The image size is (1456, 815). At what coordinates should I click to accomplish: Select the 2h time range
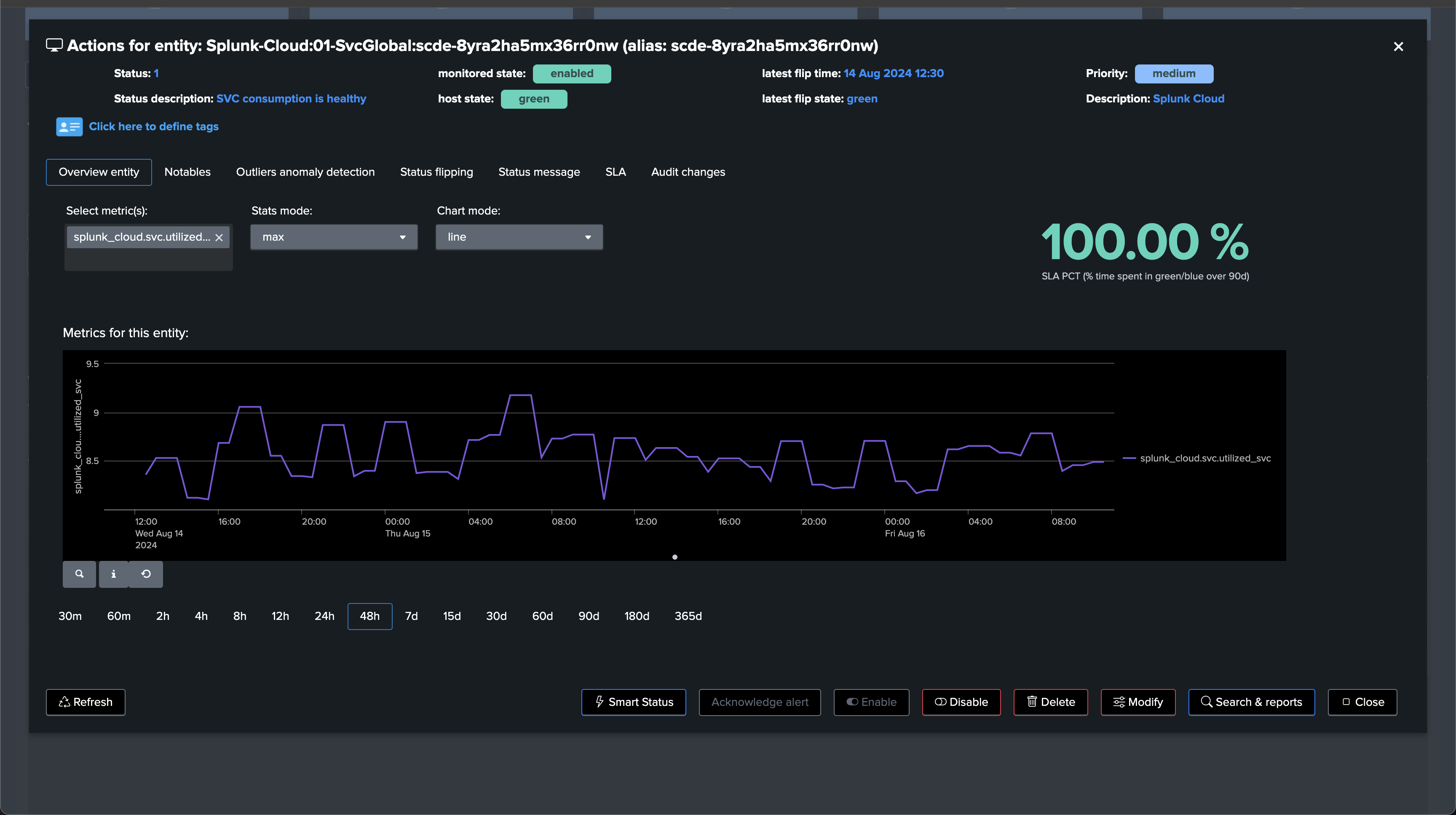pos(163,616)
